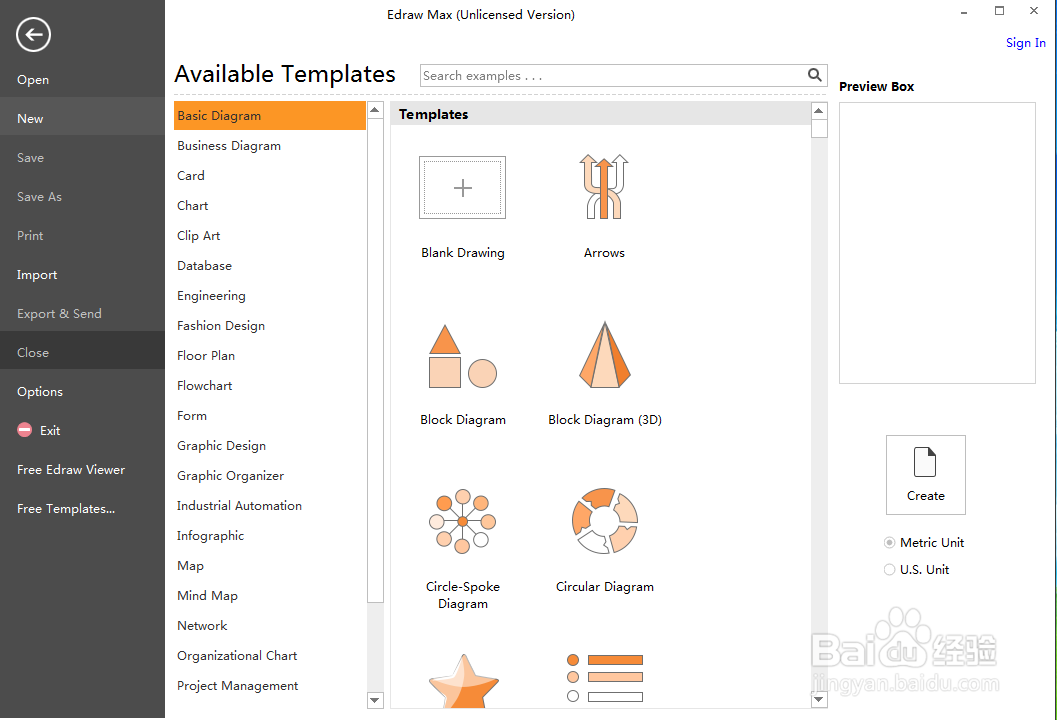Click the Blank Drawing label text

click(x=462, y=253)
